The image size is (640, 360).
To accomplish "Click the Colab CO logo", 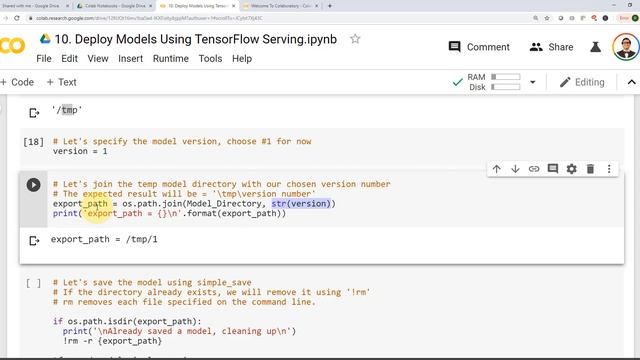I will coord(13,46).
